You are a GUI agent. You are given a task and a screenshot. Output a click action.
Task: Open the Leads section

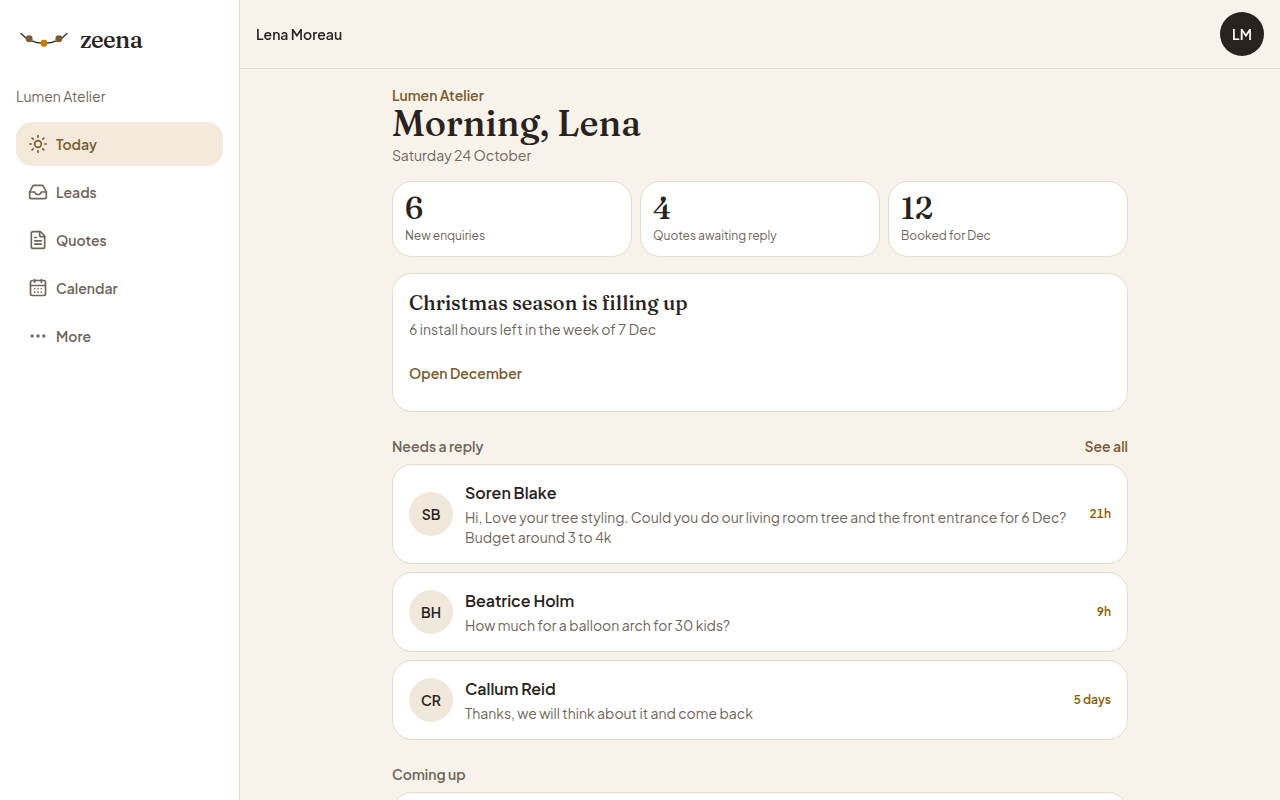tap(119, 192)
